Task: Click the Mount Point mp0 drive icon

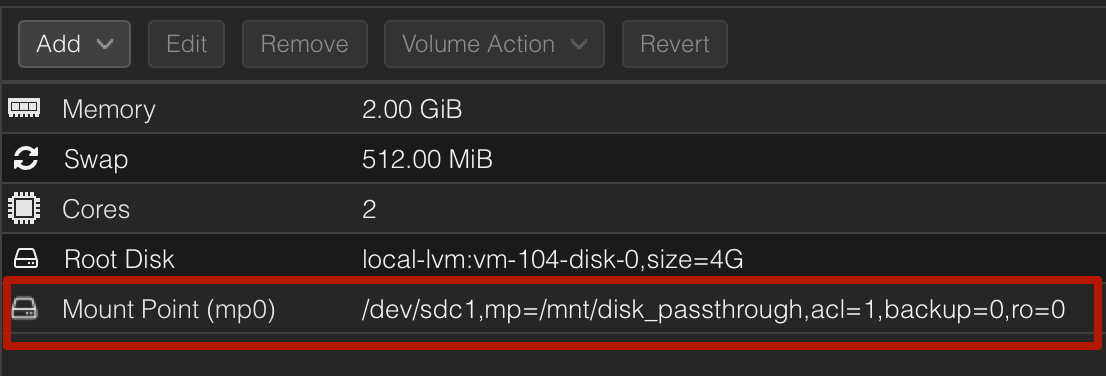Action: pos(25,309)
